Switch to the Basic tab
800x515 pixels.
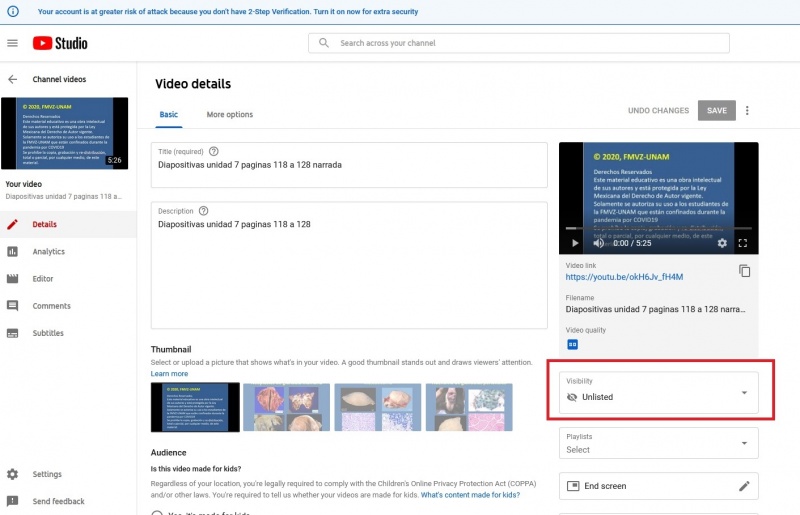coord(169,114)
